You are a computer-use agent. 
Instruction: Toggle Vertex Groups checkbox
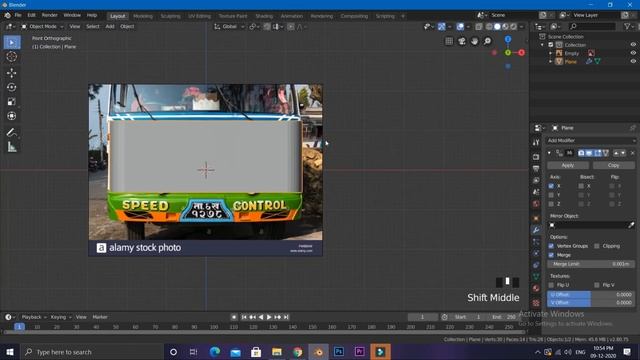pos(551,246)
